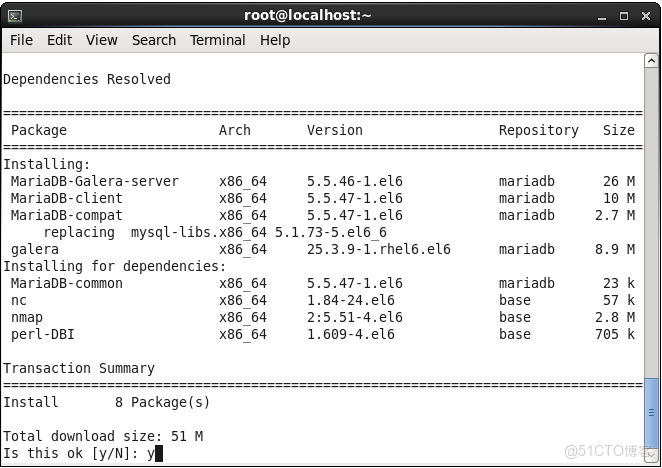Click the Transaction Summary heading text
This screenshot has width=662, height=468.
79,368
